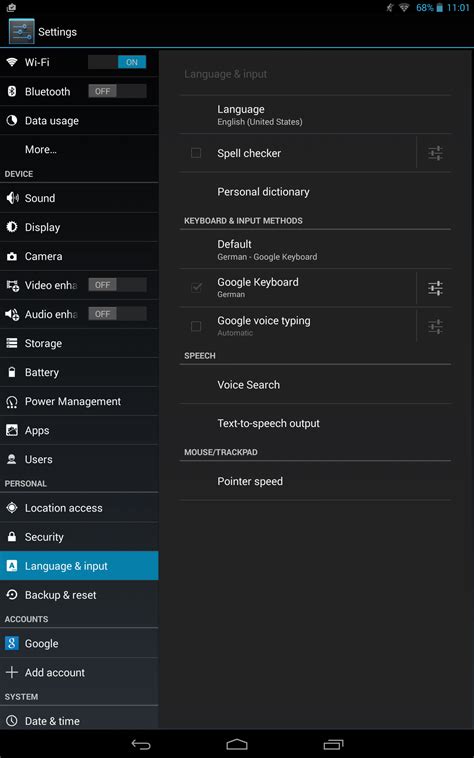Select Apps in sidebar
The image size is (474, 758).
[79, 430]
